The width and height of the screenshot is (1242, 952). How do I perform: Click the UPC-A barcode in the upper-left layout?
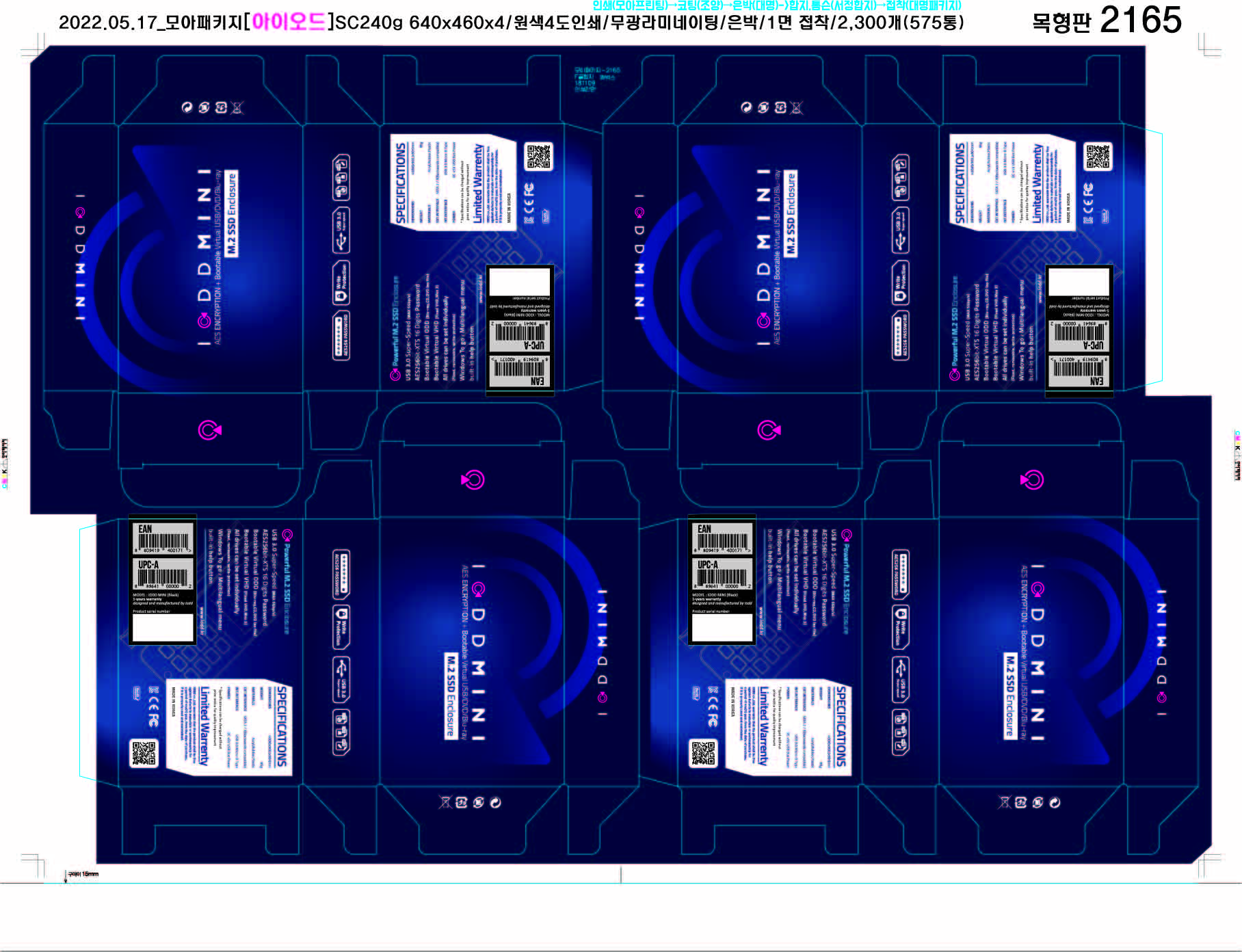[x=520, y=334]
